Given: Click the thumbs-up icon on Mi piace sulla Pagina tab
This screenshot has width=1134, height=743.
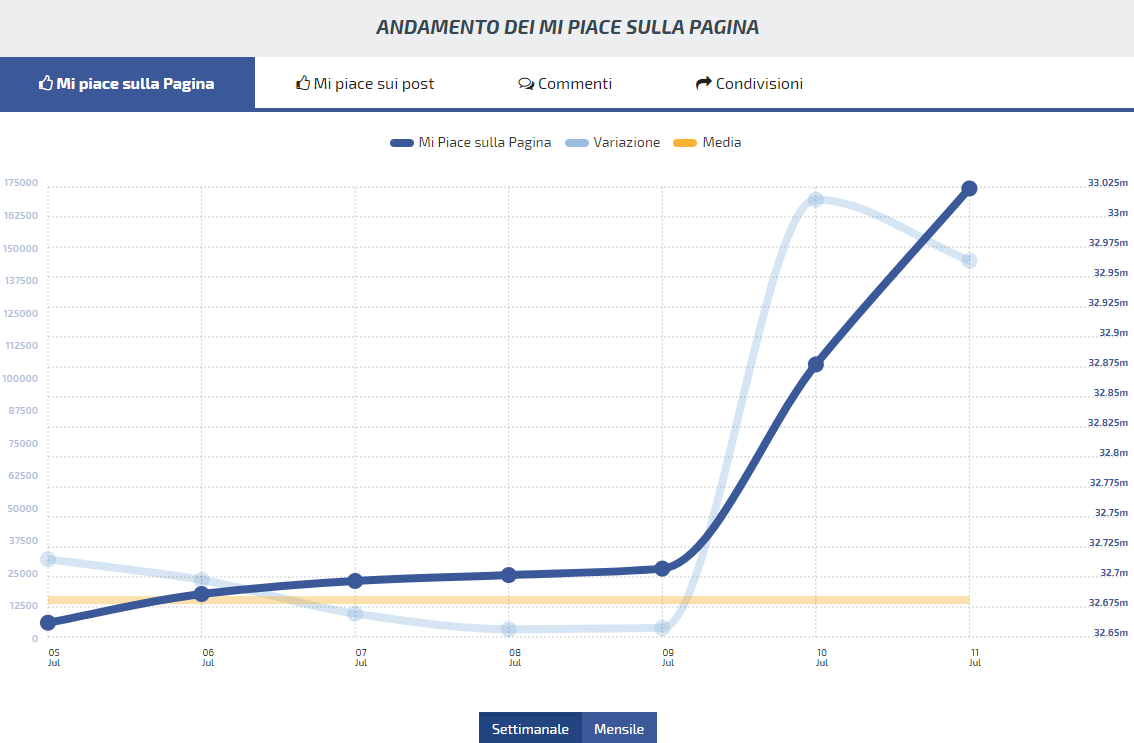Looking at the screenshot, I should tap(45, 83).
